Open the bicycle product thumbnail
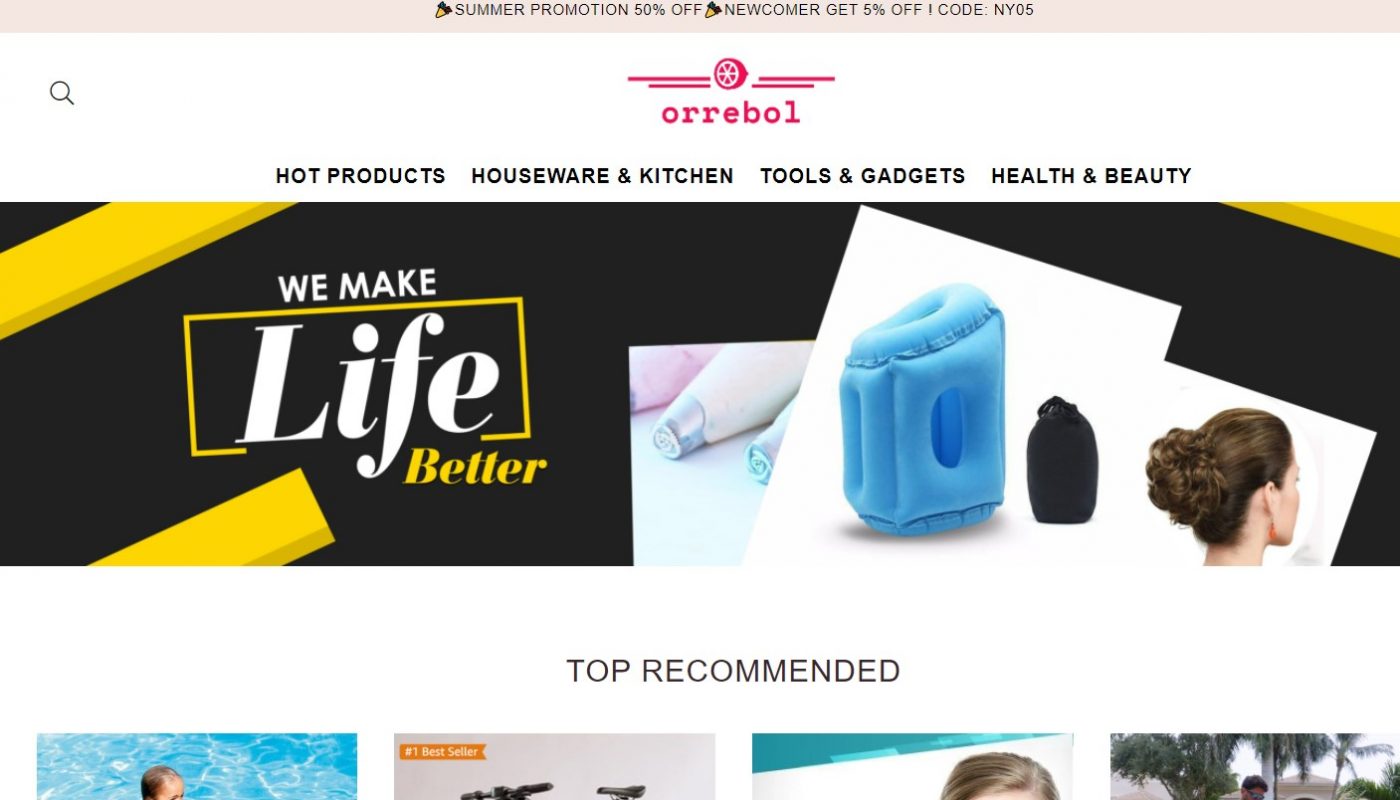The height and width of the screenshot is (800, 1400). (555, 767)
